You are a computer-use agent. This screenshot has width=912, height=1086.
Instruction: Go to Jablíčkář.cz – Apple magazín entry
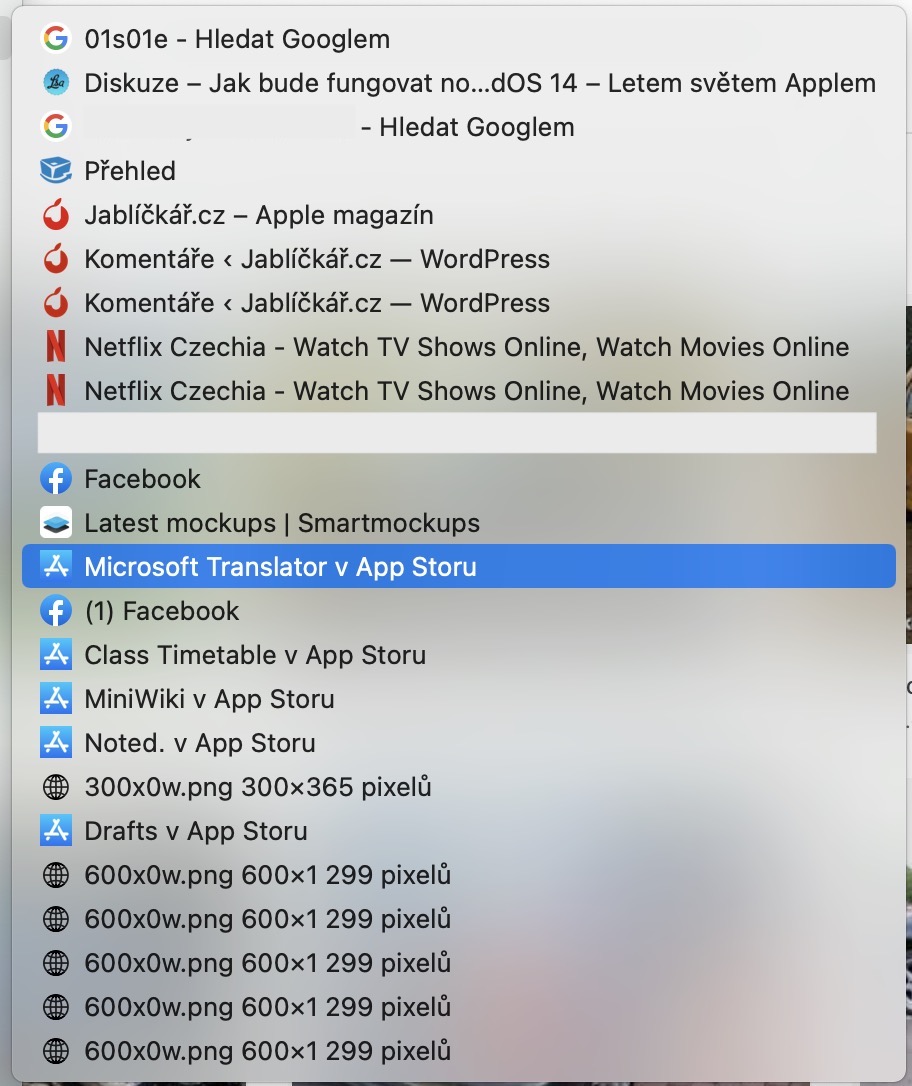(x=458, y=215)
